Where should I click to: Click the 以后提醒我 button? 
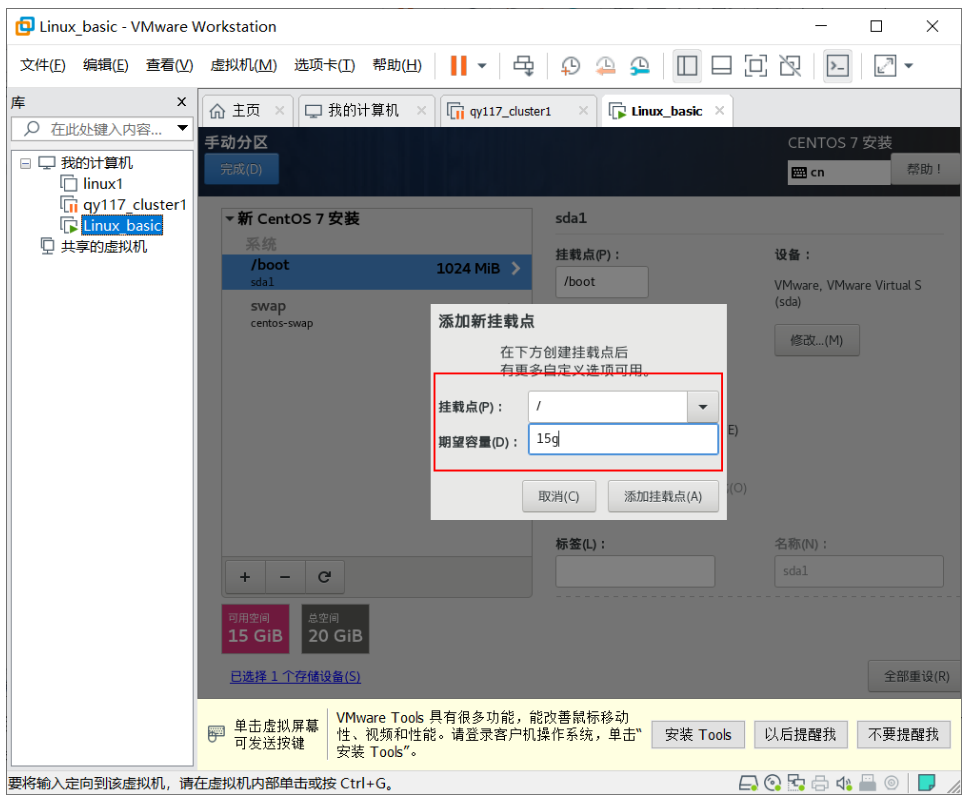[x=800, y=734]
